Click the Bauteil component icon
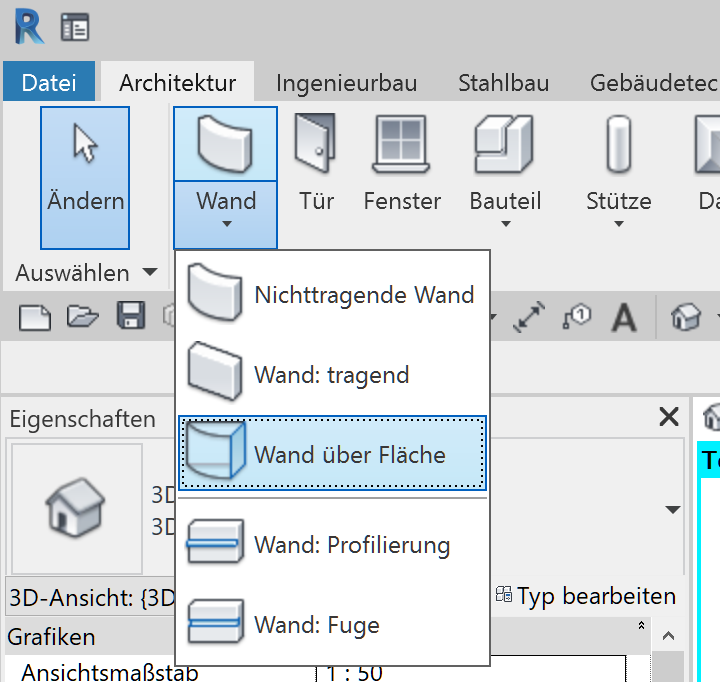The height and width of the screenshot is (682, 720). (505, 146)
